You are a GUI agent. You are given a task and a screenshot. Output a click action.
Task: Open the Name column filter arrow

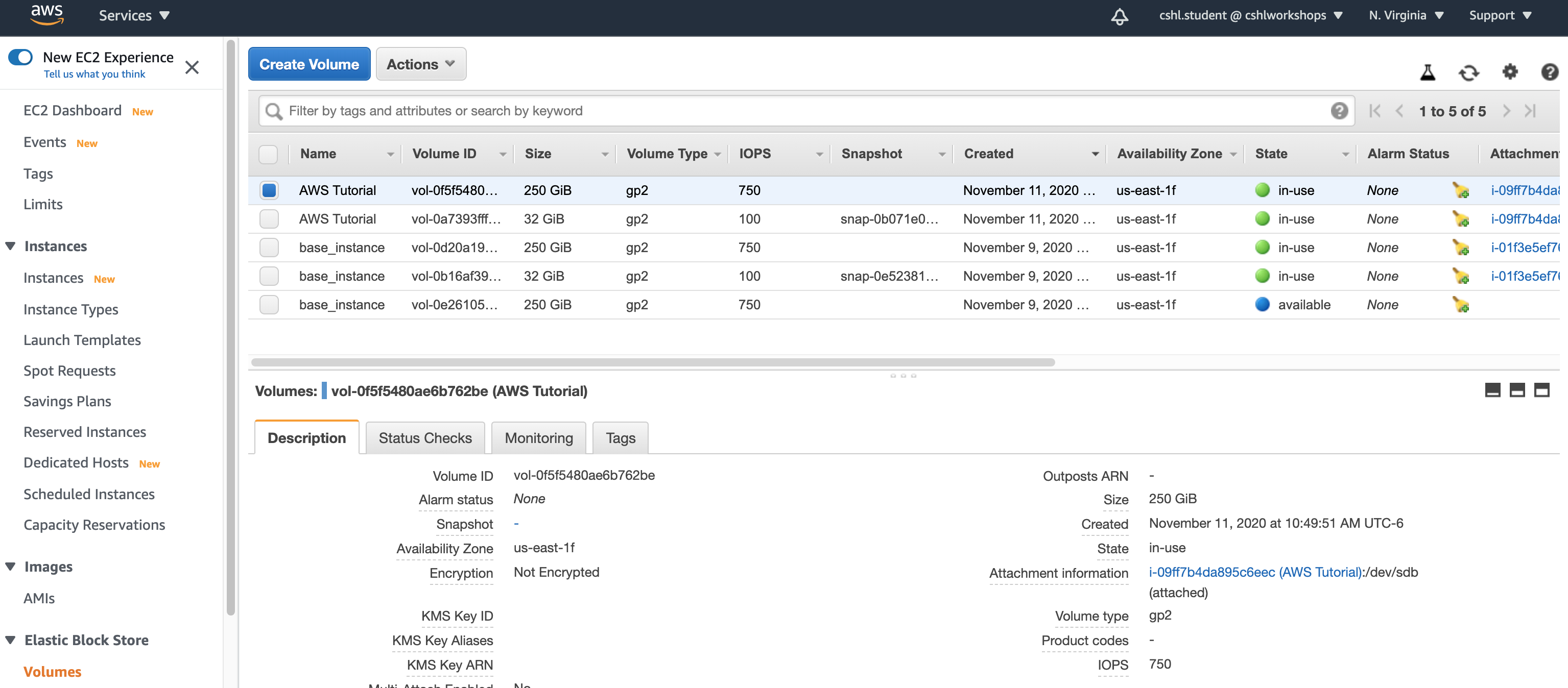click(390, 155)
